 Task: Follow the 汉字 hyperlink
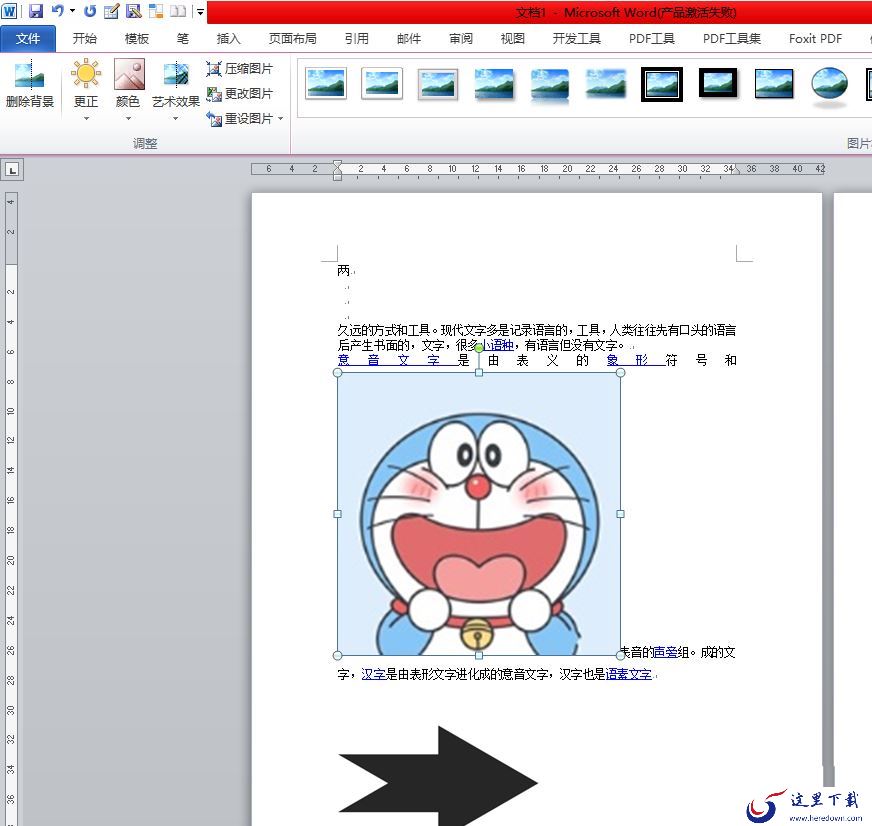point(373,674)
